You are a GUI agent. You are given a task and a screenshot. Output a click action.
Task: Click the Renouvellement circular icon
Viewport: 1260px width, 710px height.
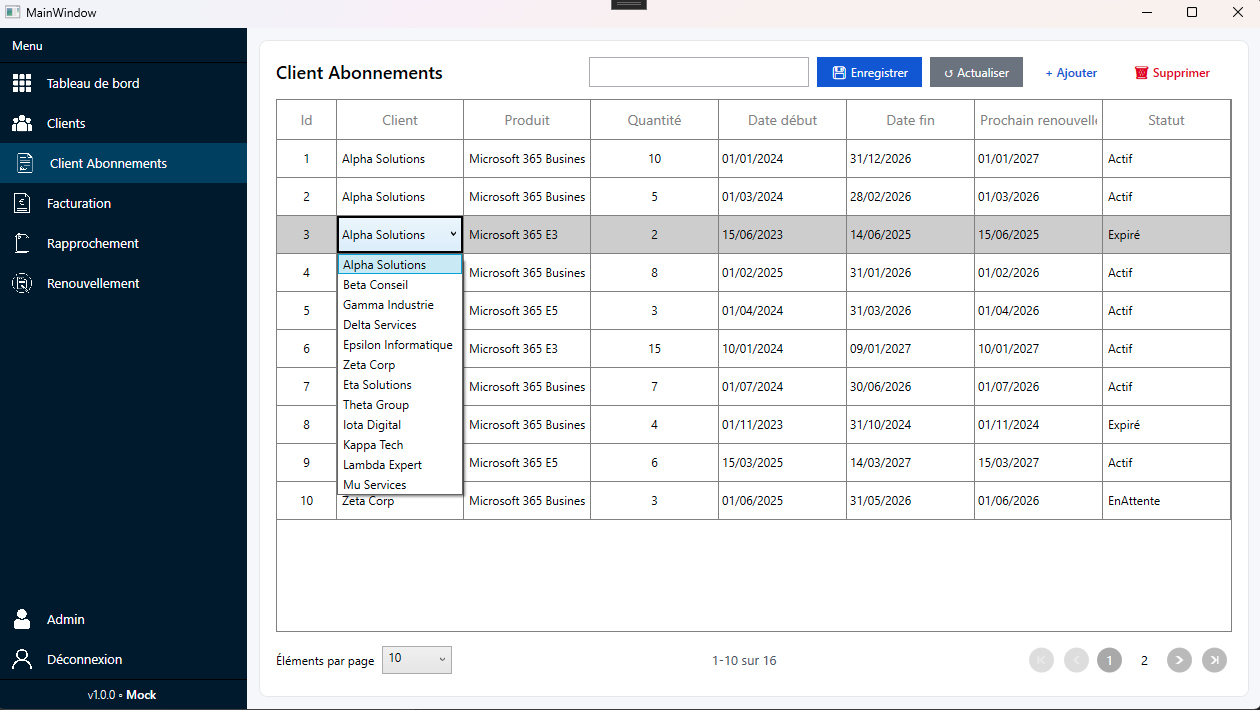tap(22, 283)
